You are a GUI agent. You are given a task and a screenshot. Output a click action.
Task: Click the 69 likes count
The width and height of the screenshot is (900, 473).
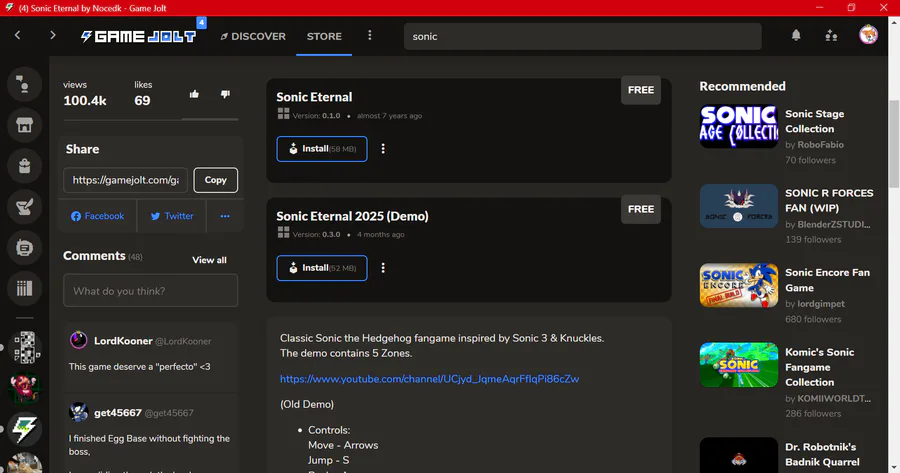[142, 100]
